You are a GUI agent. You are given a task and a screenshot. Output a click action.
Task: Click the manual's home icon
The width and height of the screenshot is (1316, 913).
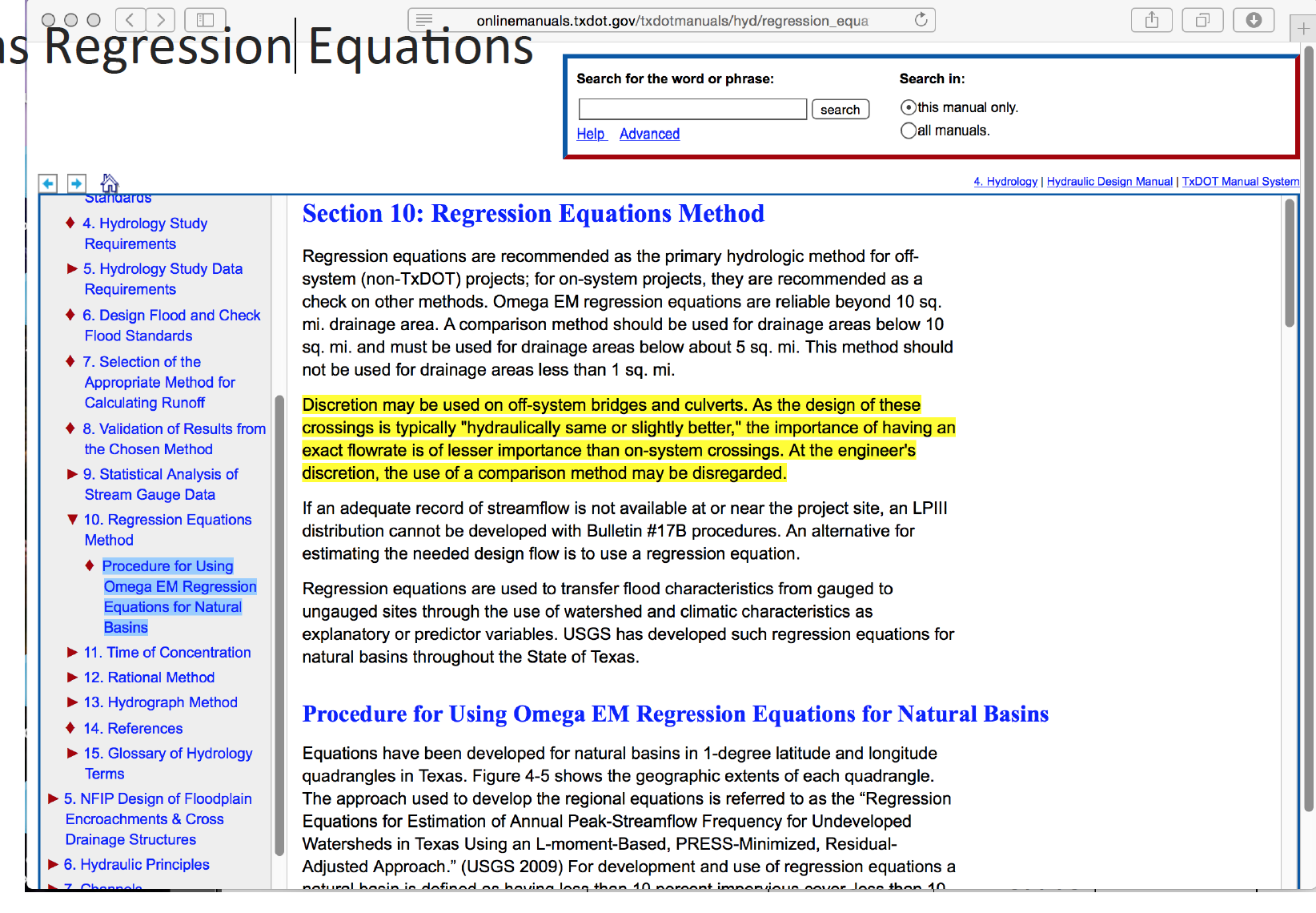click(110, 183)
